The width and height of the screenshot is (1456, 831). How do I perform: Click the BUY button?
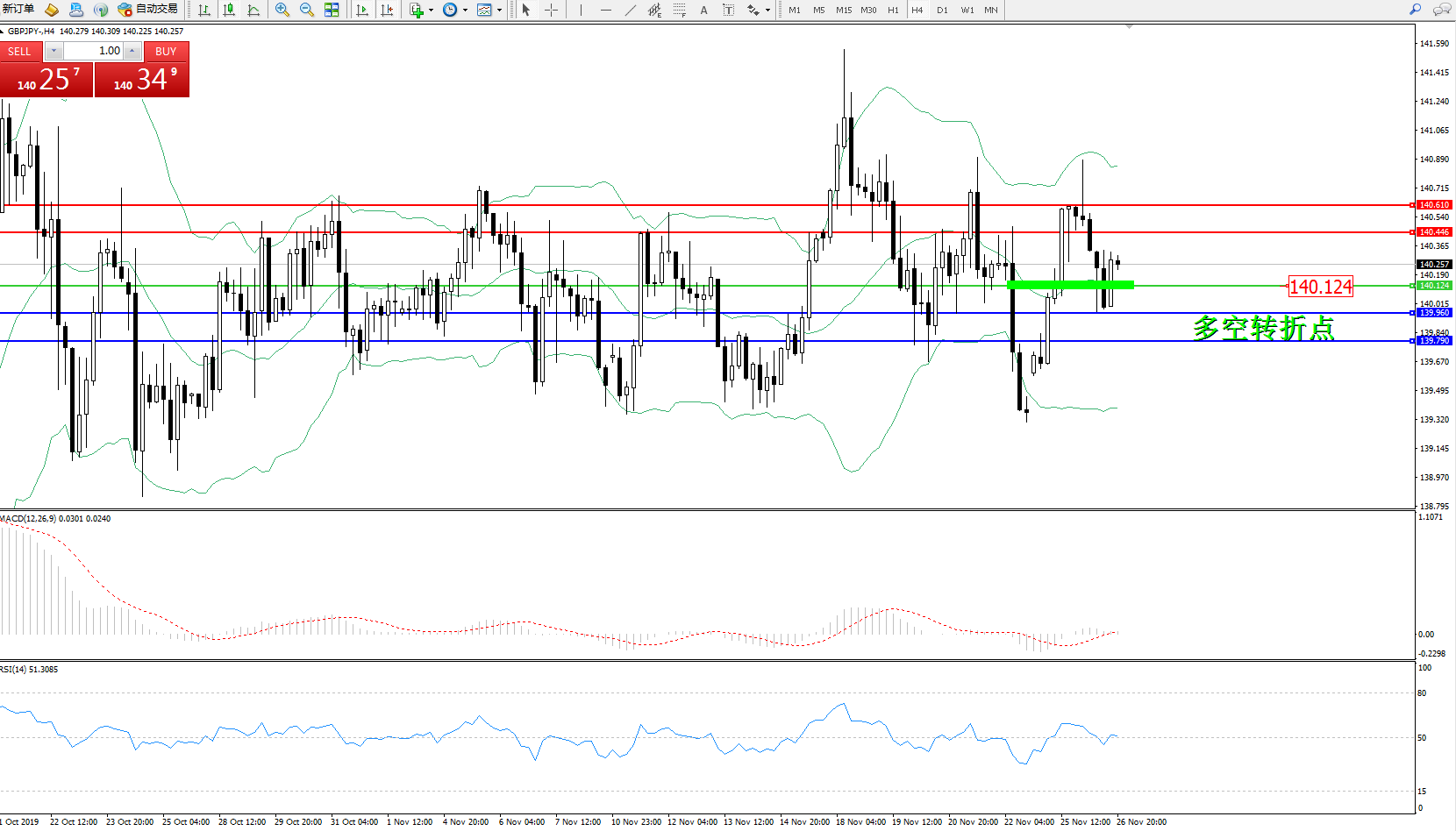166,51
